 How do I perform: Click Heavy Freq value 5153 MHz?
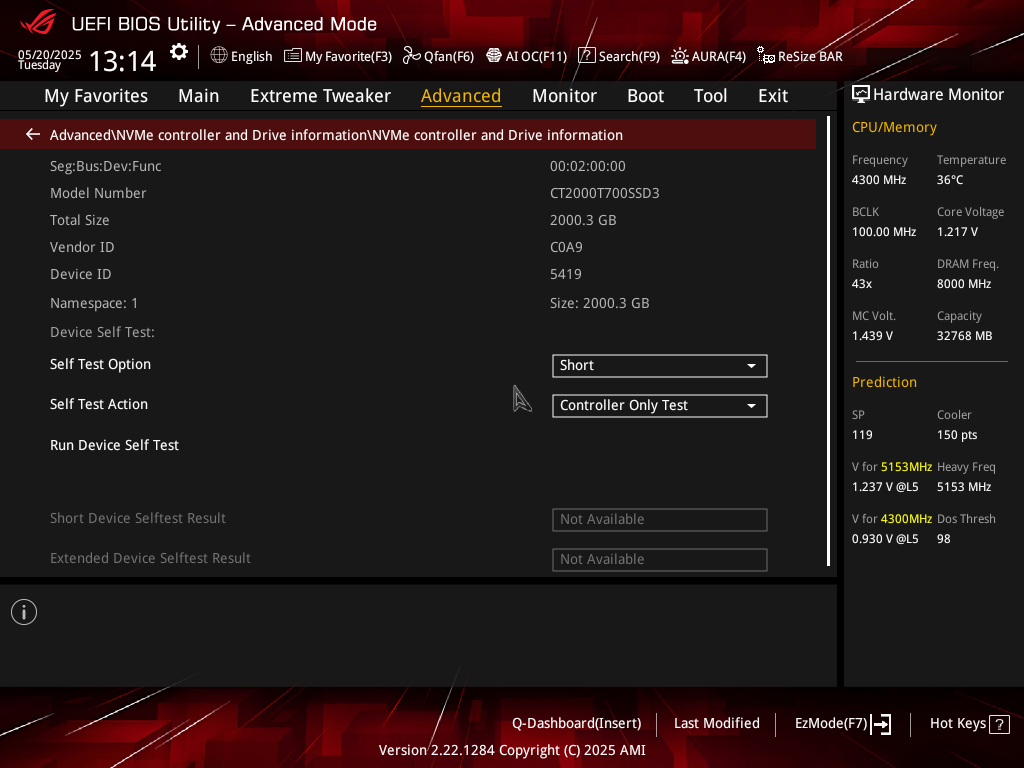click(964, 487)
